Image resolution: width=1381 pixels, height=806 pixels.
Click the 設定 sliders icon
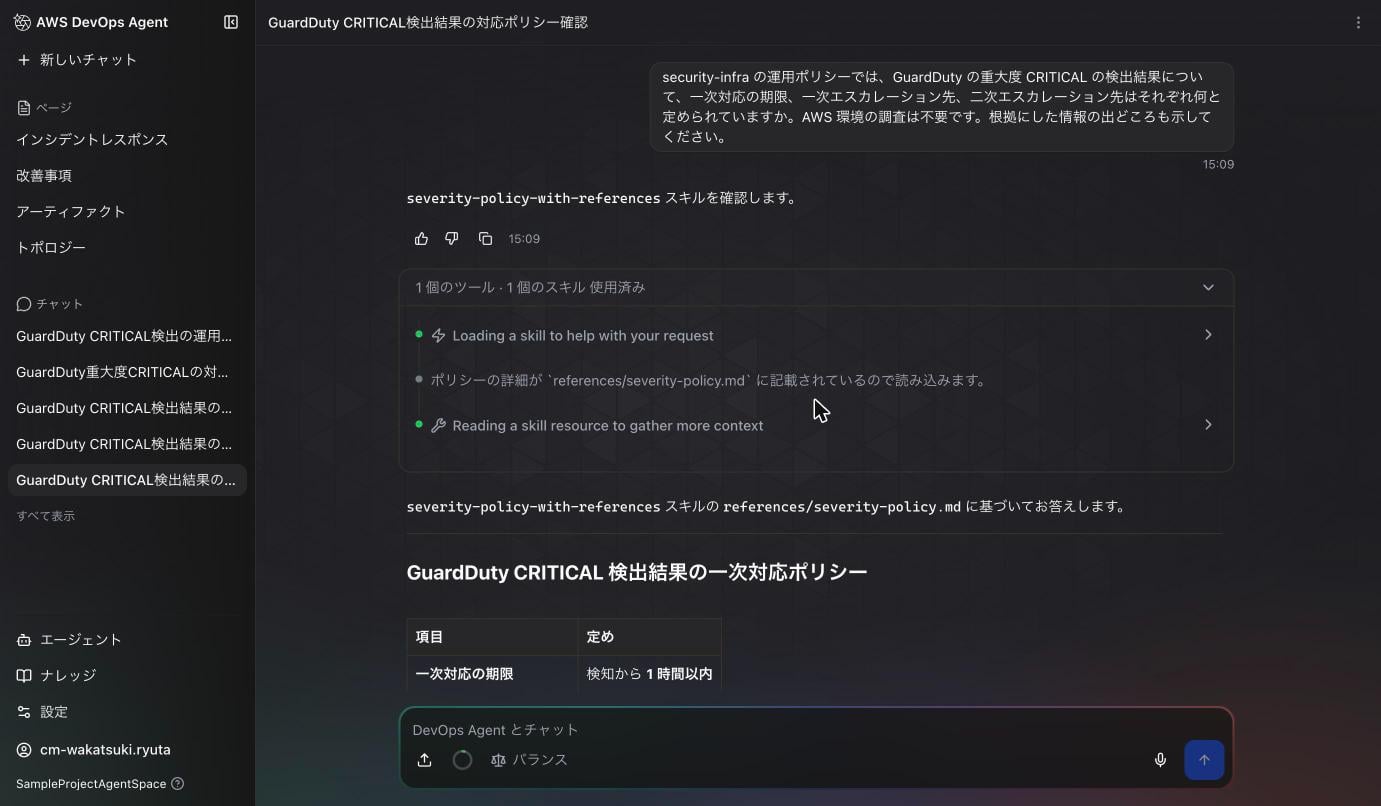click(x=24, y=712)
